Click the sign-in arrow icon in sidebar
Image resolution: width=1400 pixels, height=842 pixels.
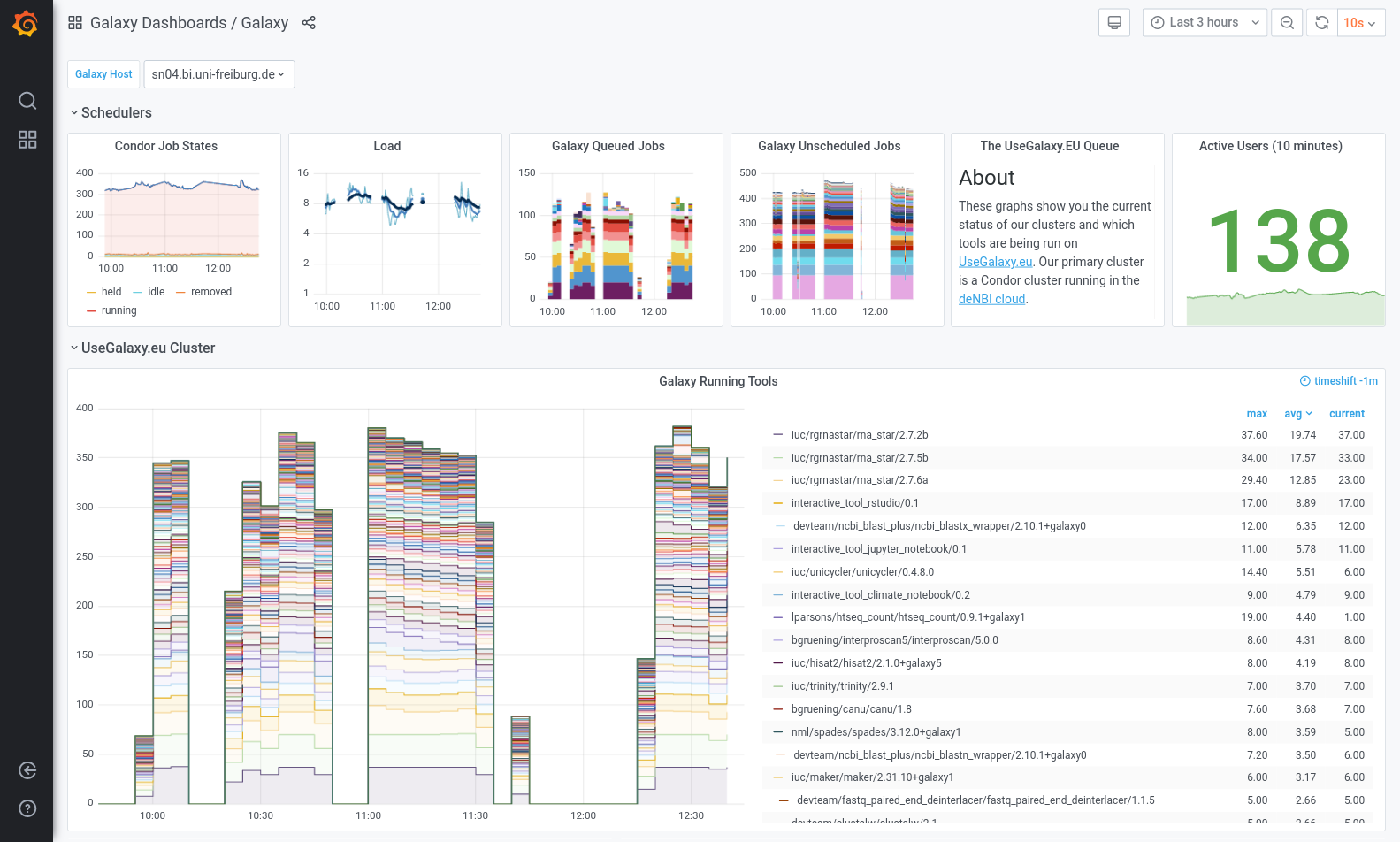pos(27,770)
